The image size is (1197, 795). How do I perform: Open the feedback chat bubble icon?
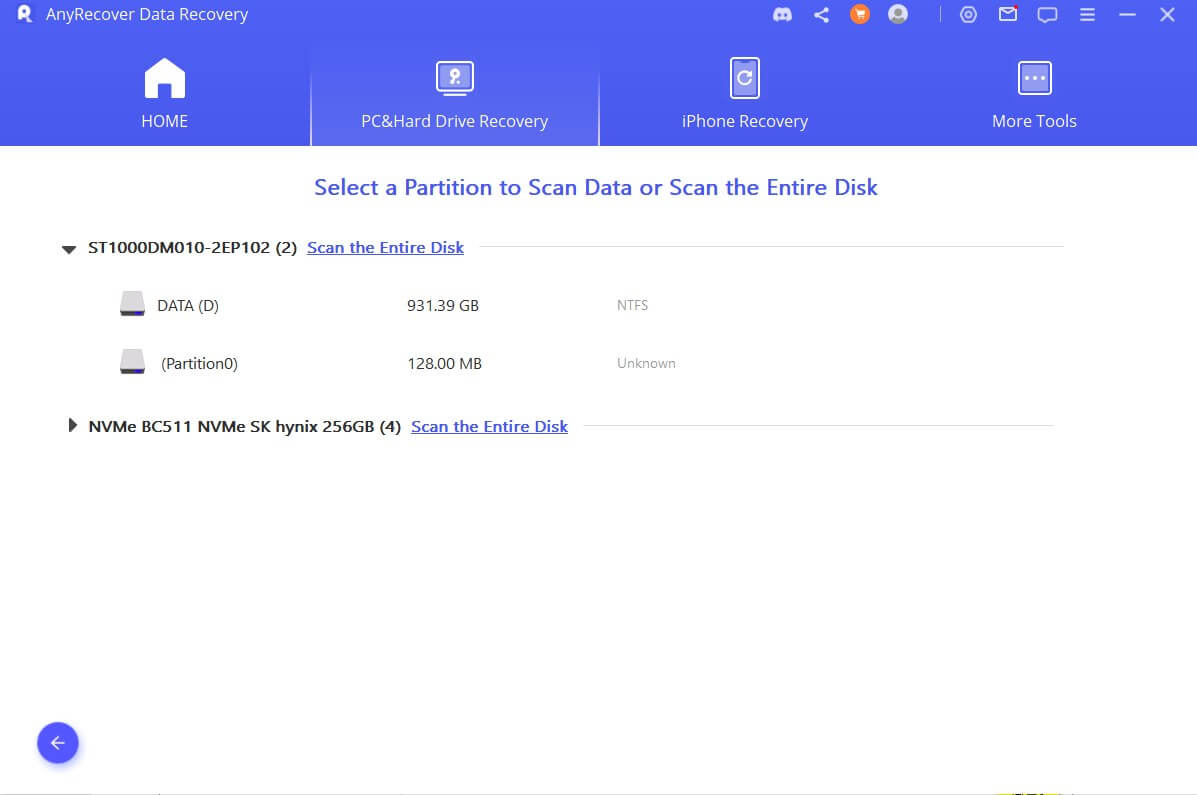tap(1047, 15)
